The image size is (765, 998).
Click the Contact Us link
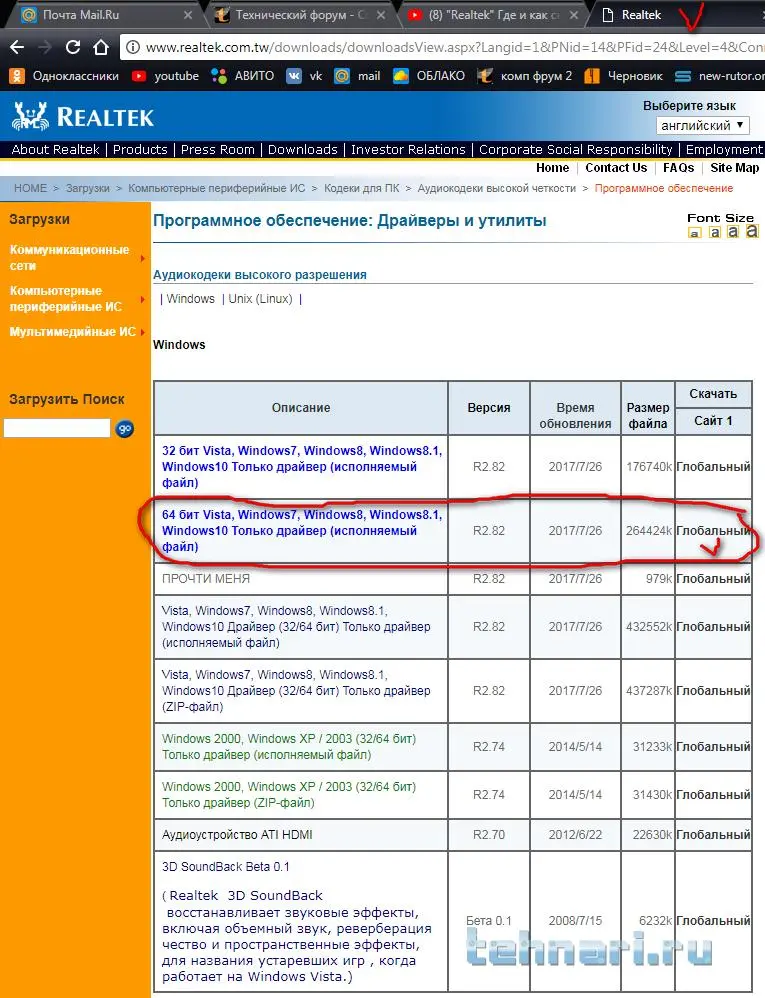(616, 168)
